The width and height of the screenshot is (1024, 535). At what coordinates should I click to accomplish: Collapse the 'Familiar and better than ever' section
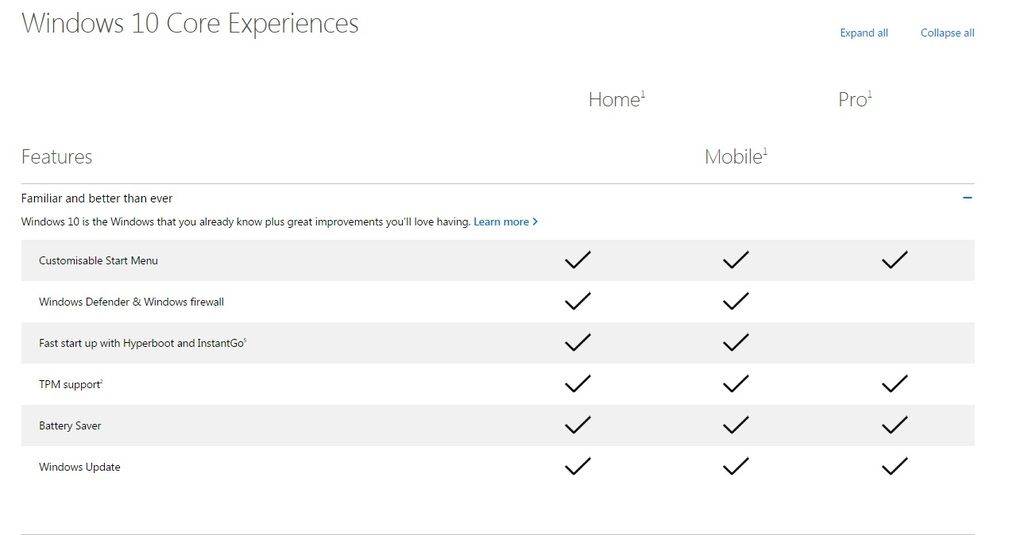pyautogui.click(x=967, y=198)
